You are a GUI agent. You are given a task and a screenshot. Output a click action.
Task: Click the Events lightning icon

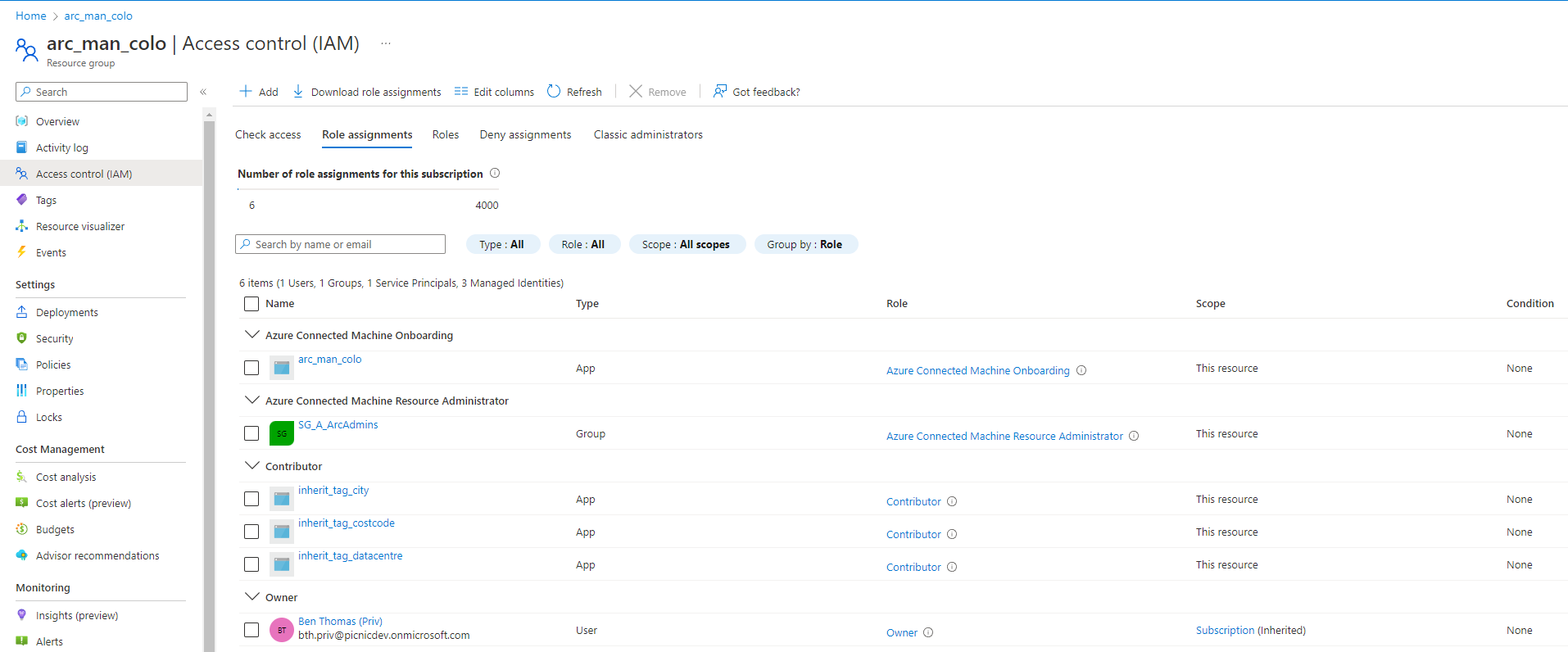click(22, 252)
